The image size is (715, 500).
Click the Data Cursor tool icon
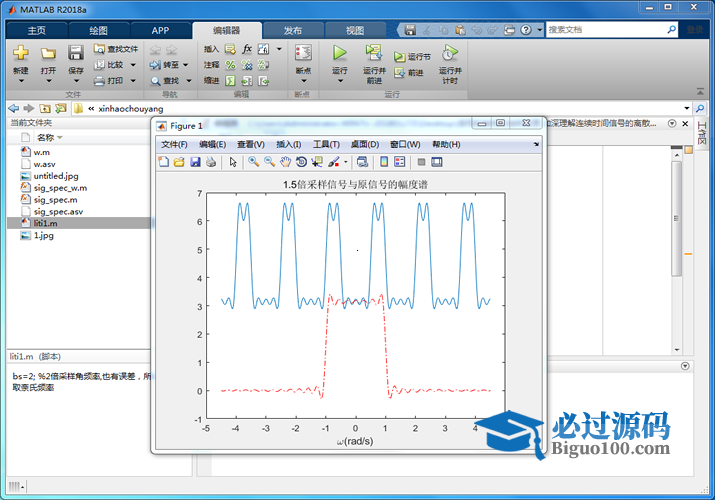pyautogui.click(x=317, y=162)
